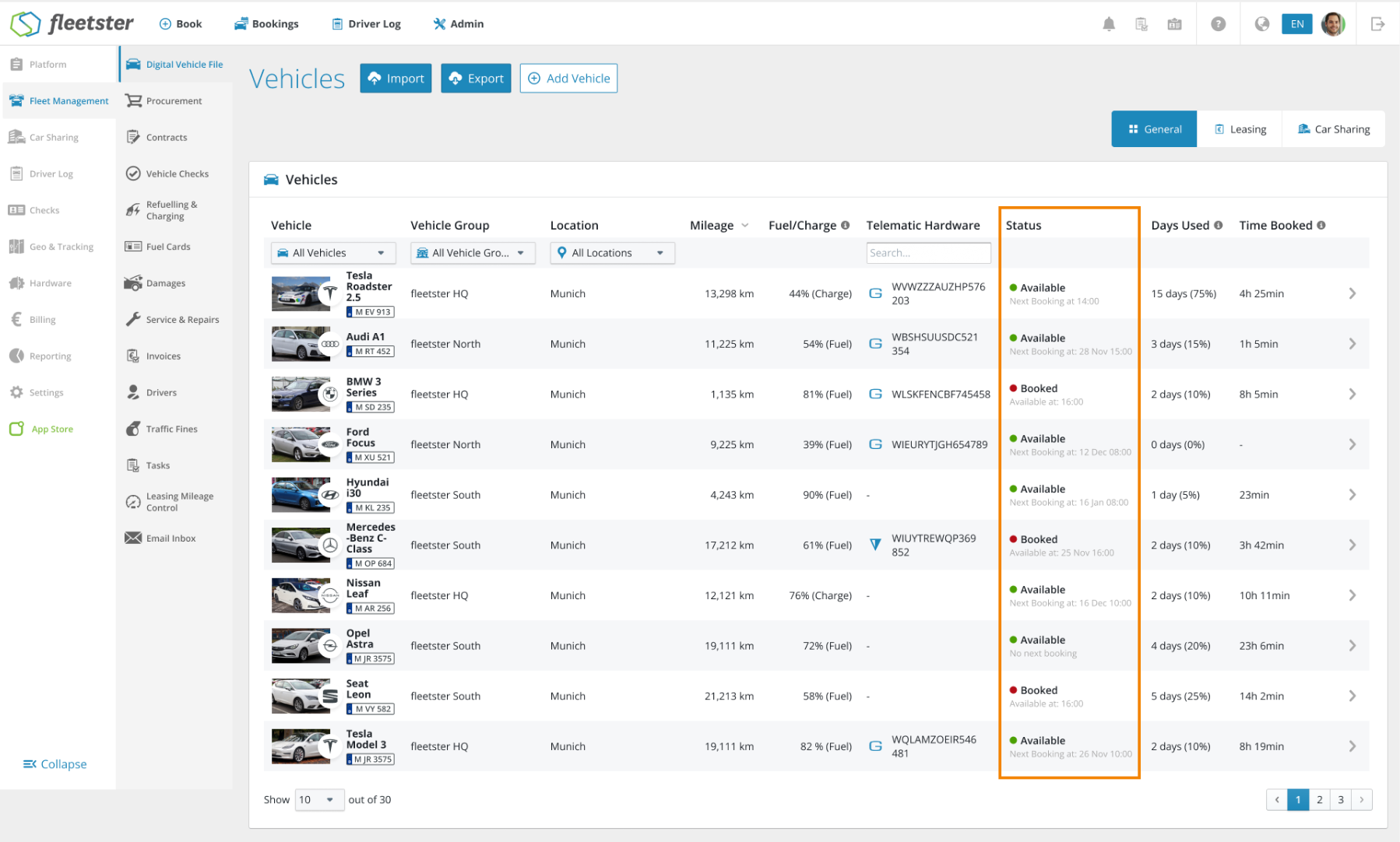Open Leasing Mileage Control
Screen dimensions: 1400x842
(170, 502)
